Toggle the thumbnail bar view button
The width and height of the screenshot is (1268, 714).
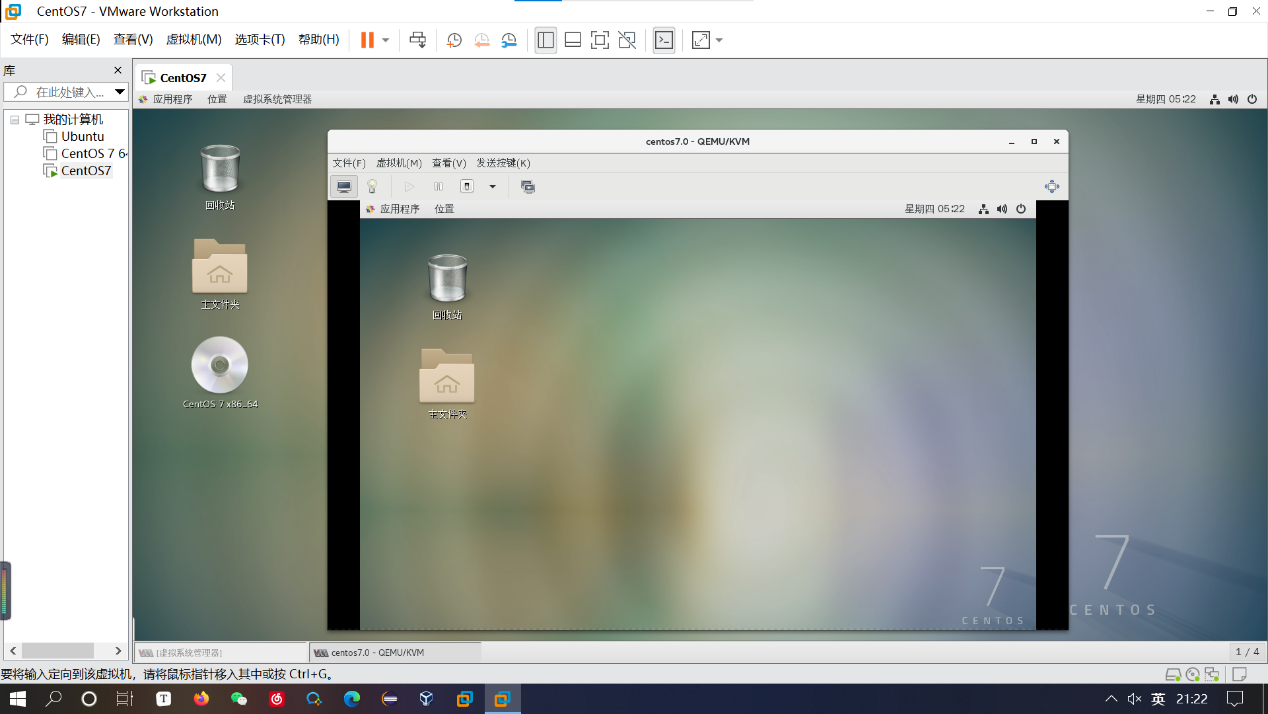573,40
